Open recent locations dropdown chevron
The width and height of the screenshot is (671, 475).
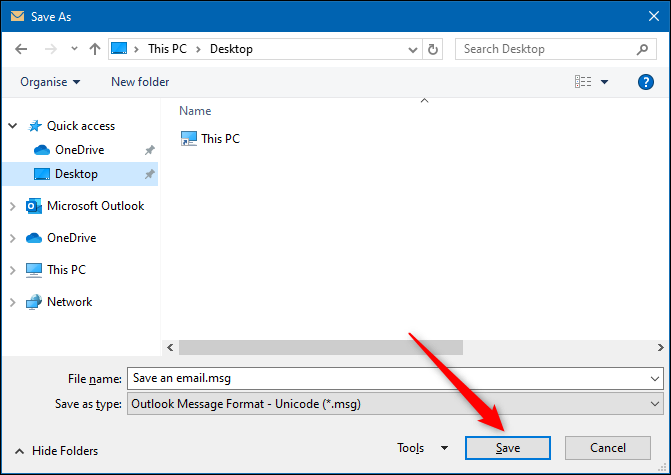click(x=74, y=48)
